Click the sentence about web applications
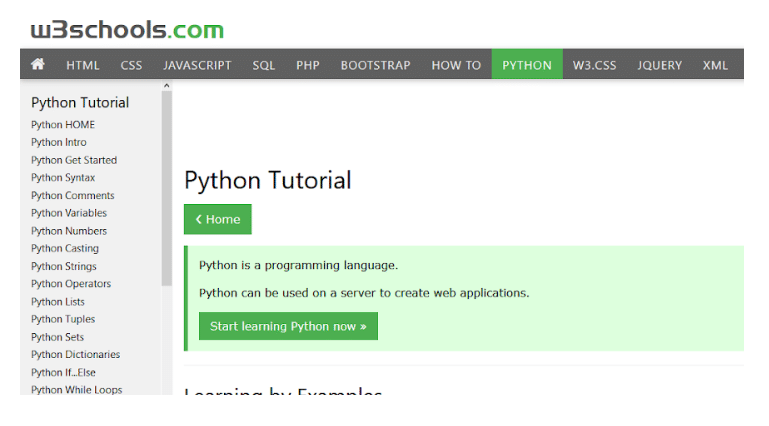This screenshot has height=426, width=769. pyautogui.click(x=364, y=293)
